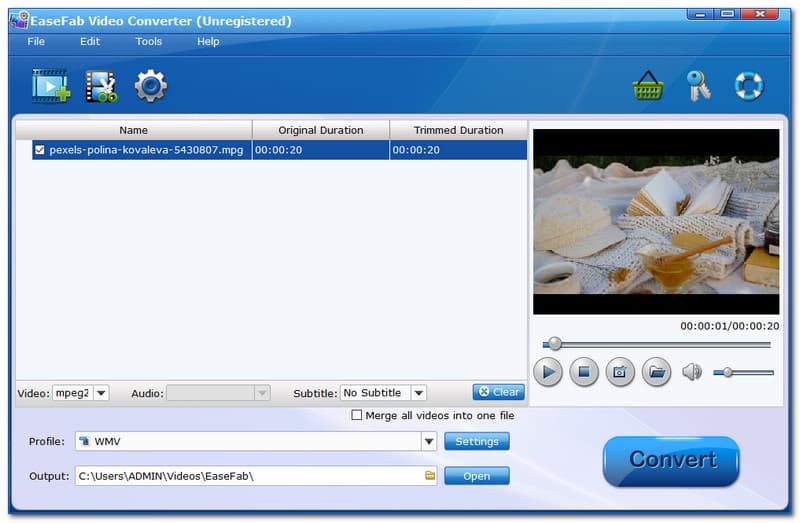Click the green shopping basket icon
Screen dimensions: 800x523
click(648, 85)
